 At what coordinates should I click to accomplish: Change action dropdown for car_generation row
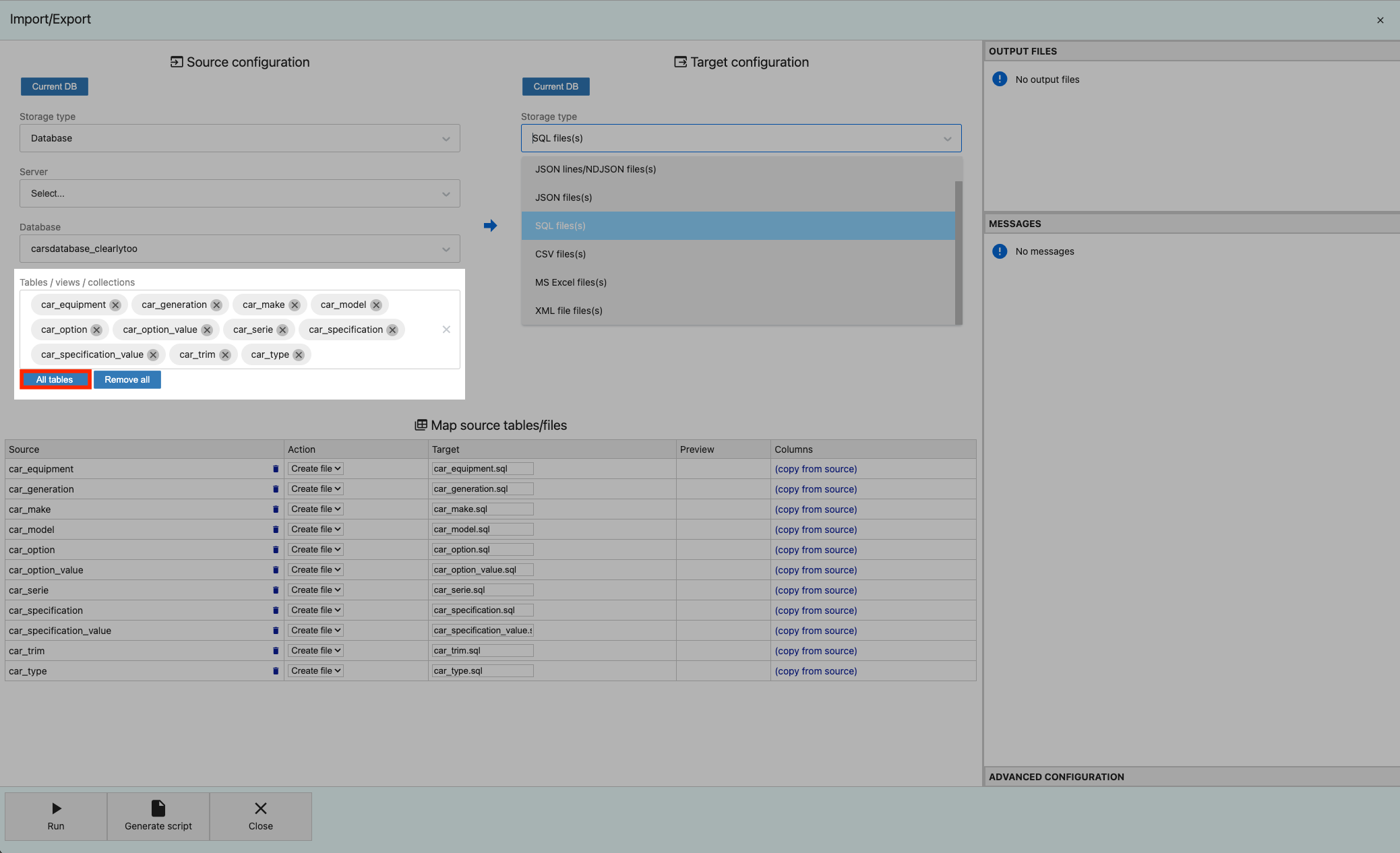(315, 489)
